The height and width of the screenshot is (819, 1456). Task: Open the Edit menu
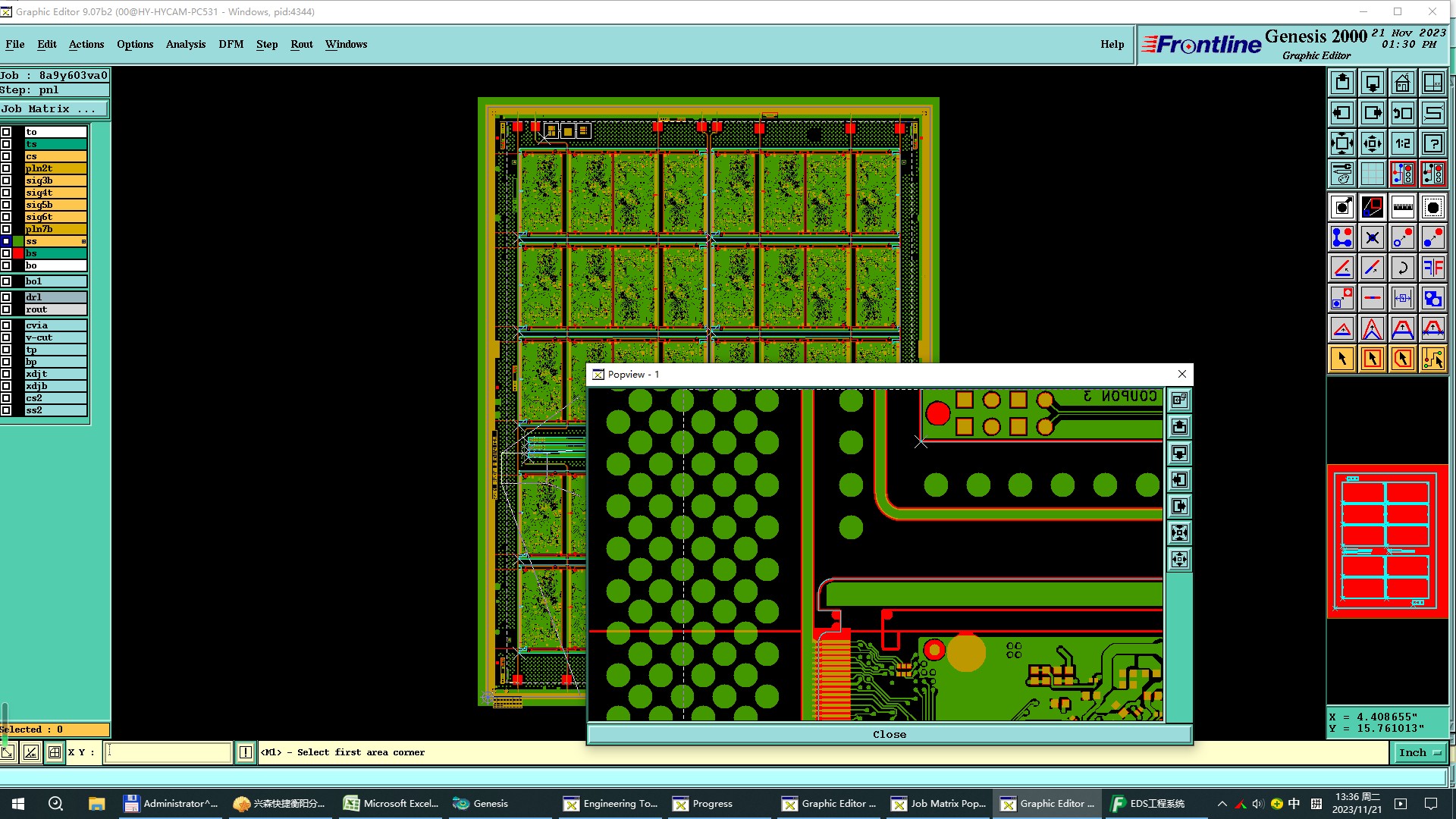(47, 44)
